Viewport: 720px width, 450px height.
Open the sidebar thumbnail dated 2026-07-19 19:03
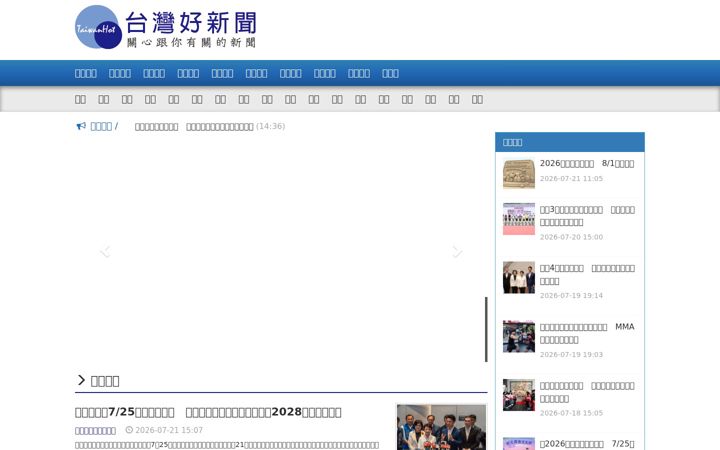(x=519, y=336)
